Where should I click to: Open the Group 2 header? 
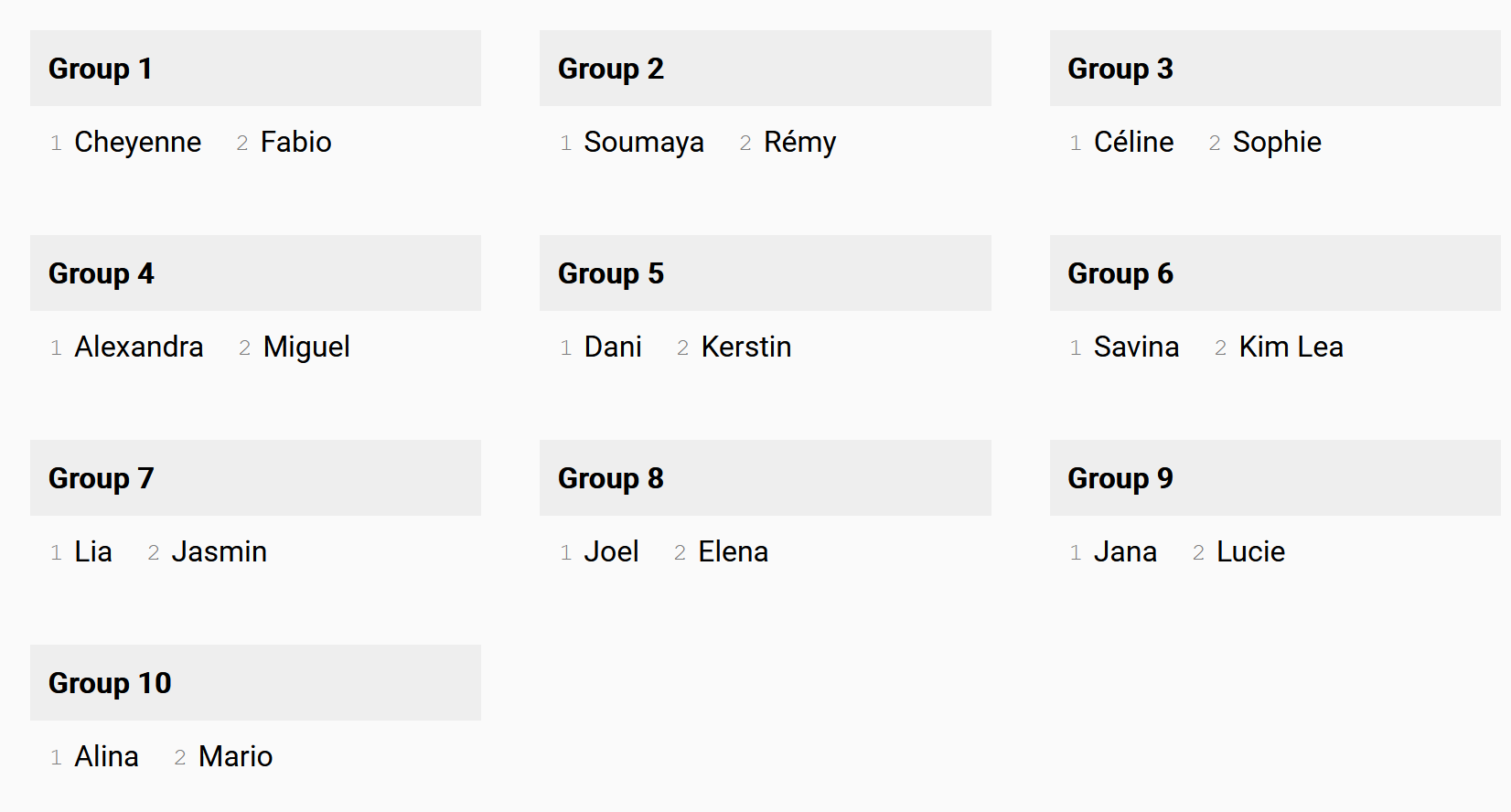pyautogui.click(x=765, y=69)
